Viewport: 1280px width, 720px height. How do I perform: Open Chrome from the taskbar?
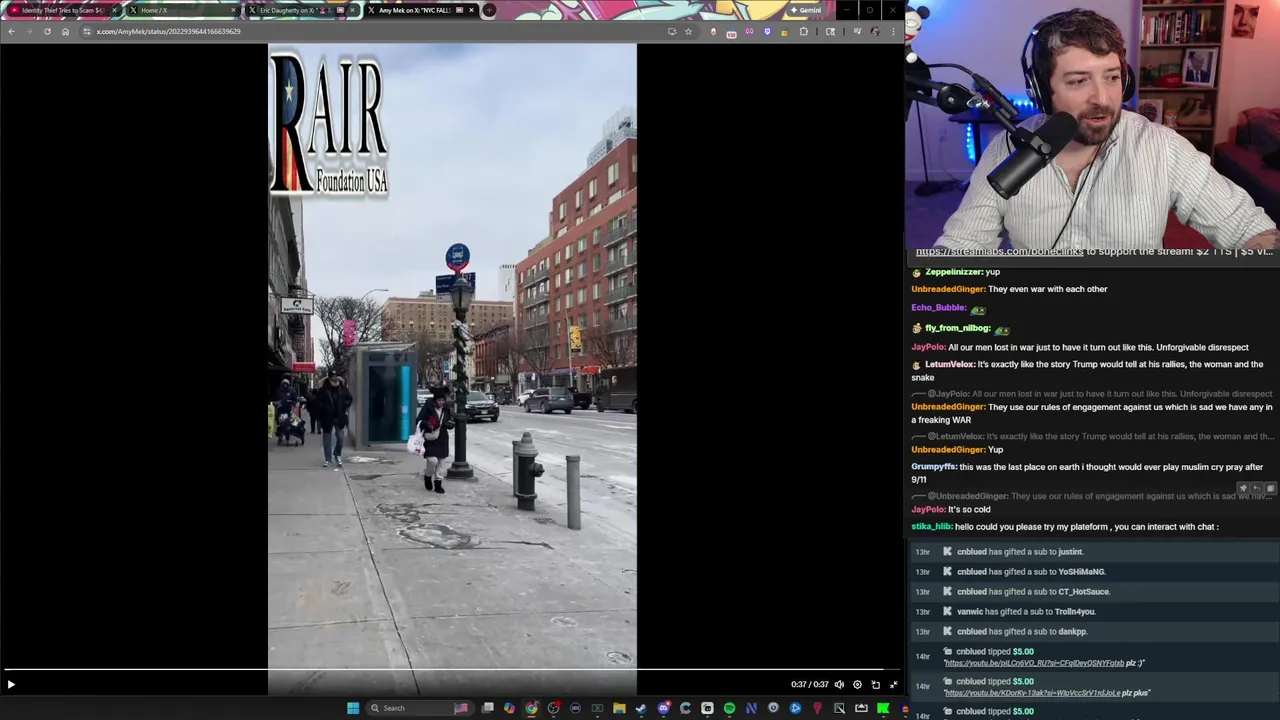point(531,708)
